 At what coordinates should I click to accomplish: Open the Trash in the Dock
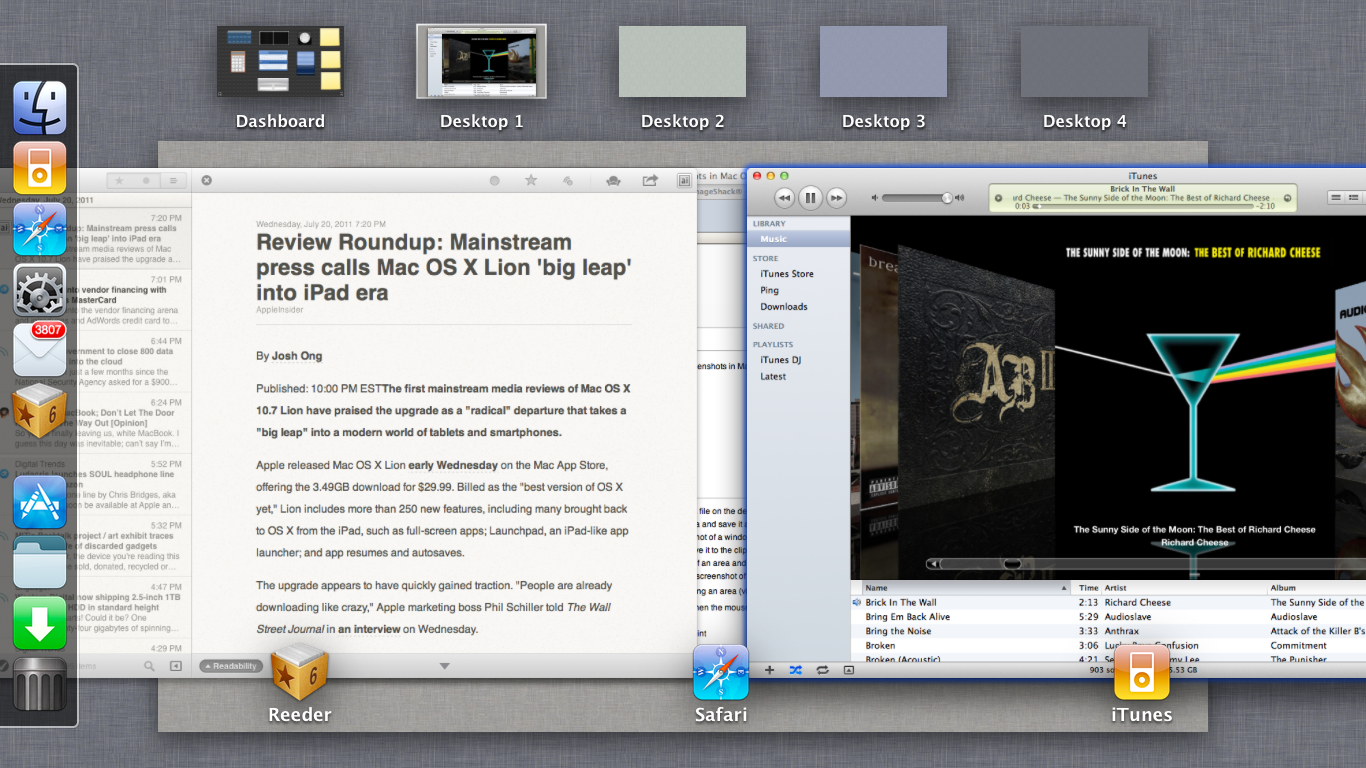(40, 684)
